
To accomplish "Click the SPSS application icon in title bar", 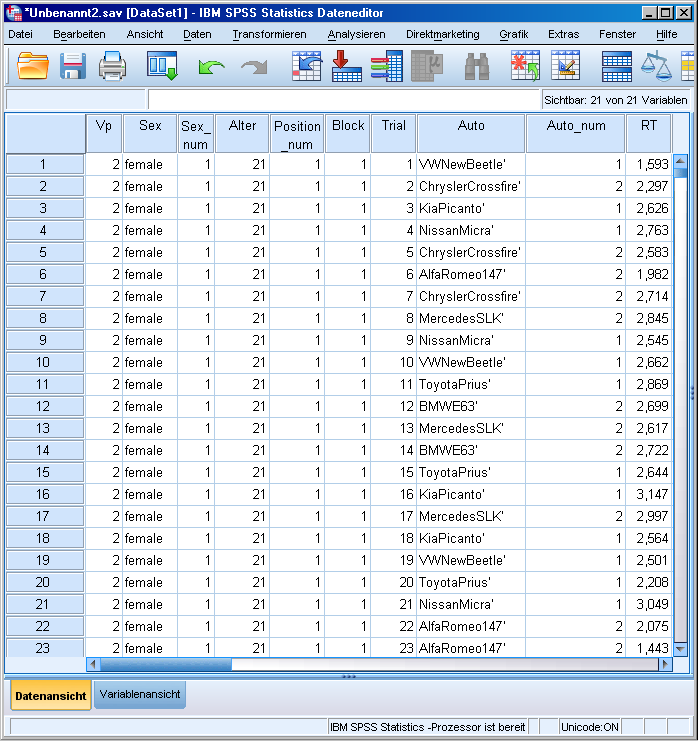I will (x=14, y=12).
